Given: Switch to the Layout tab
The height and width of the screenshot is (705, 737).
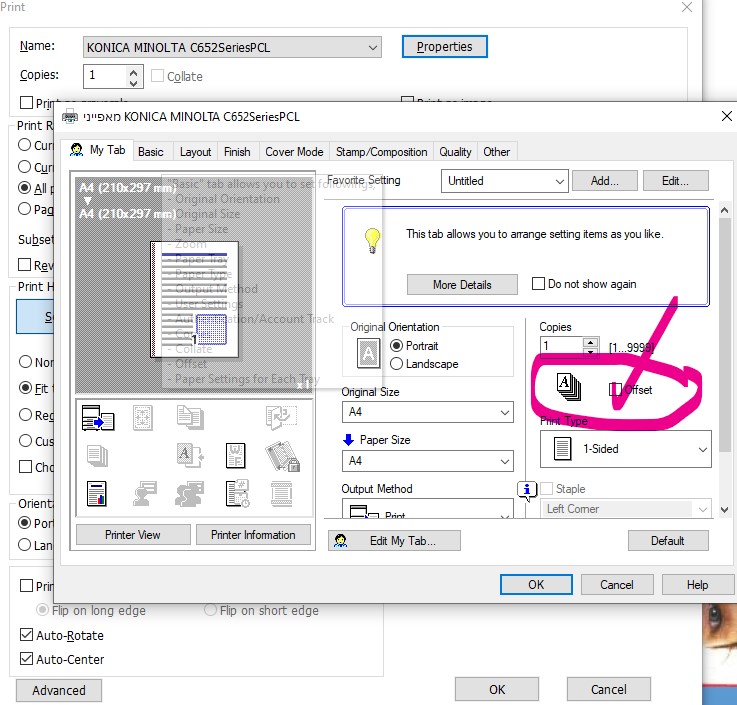Looking at the screenshot, I should tap(195, 152).
